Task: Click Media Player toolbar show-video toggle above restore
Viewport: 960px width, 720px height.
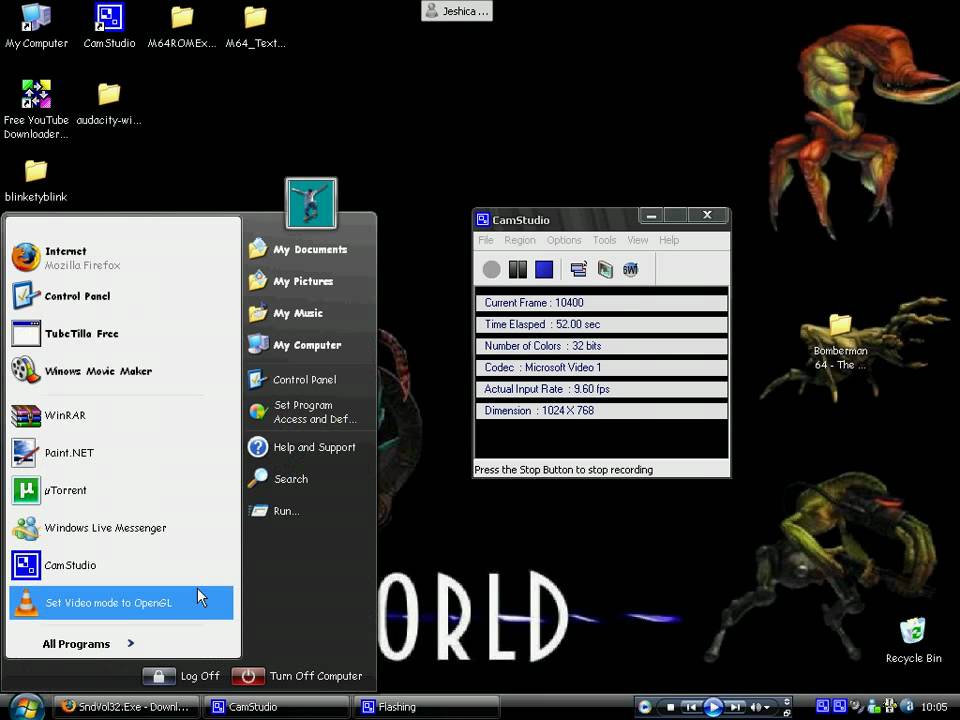Action: tap(787, 701)
